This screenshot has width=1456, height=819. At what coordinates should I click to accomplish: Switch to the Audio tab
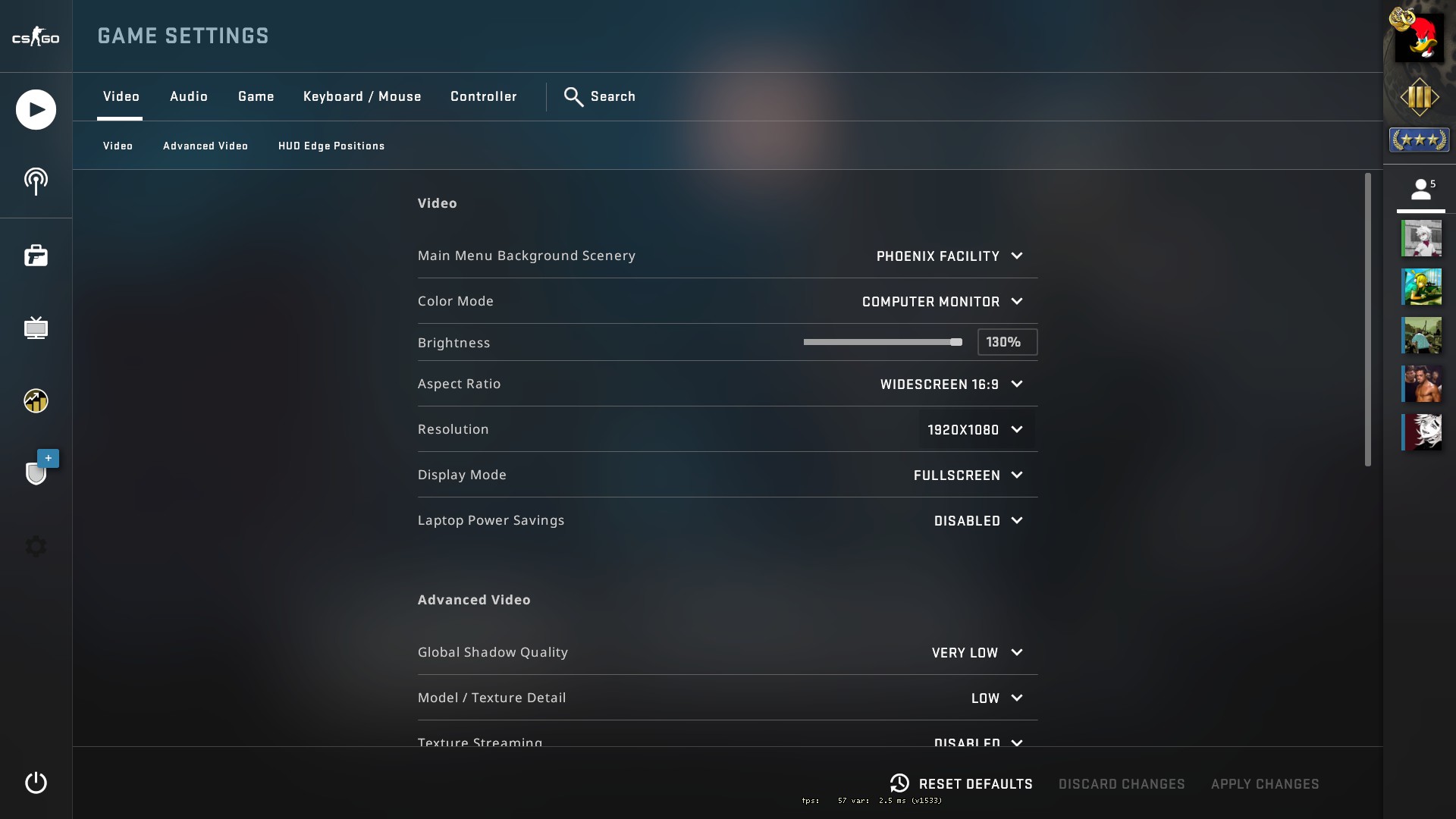[x=189, y=96]
